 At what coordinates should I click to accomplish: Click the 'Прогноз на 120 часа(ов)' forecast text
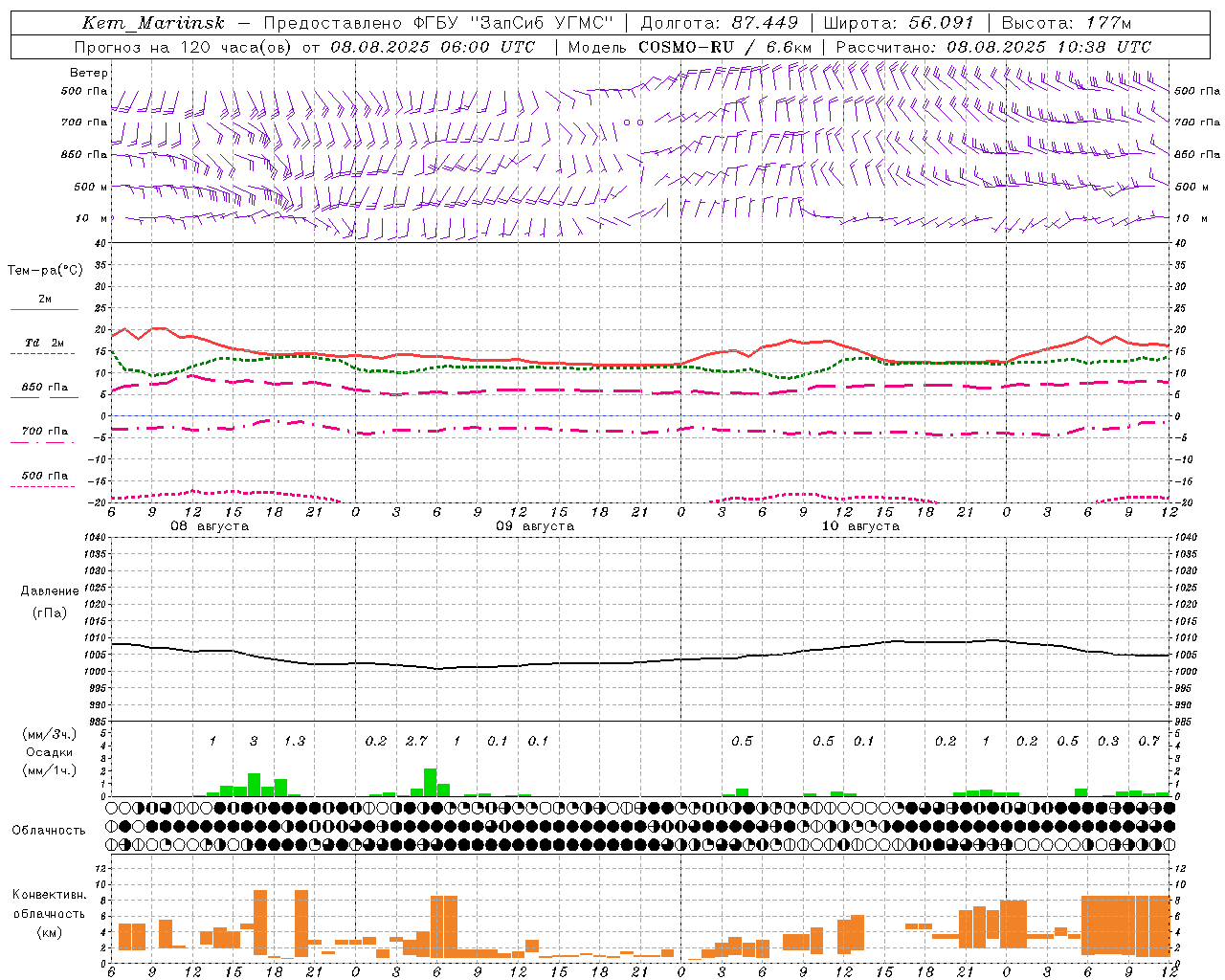tap(185, 47)
